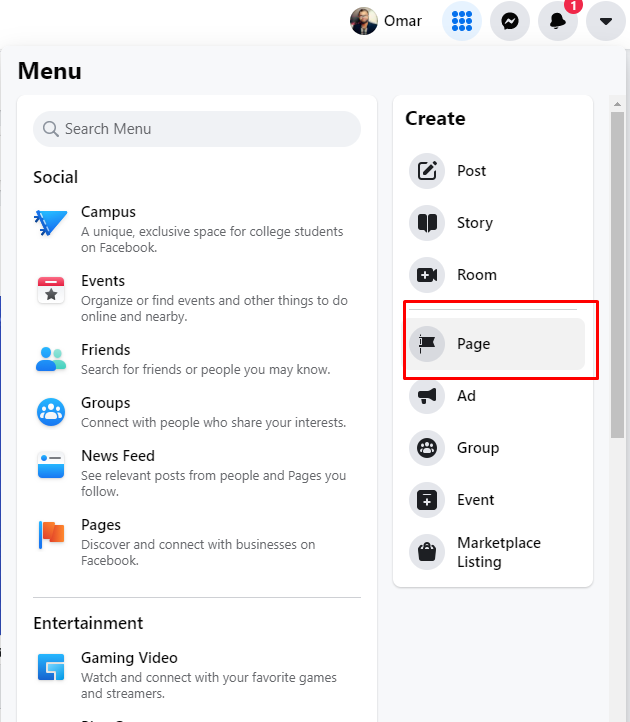The width and height of the screenshot is (630, 722).
Task: Open the Campus icon
Action: point(51,222)
